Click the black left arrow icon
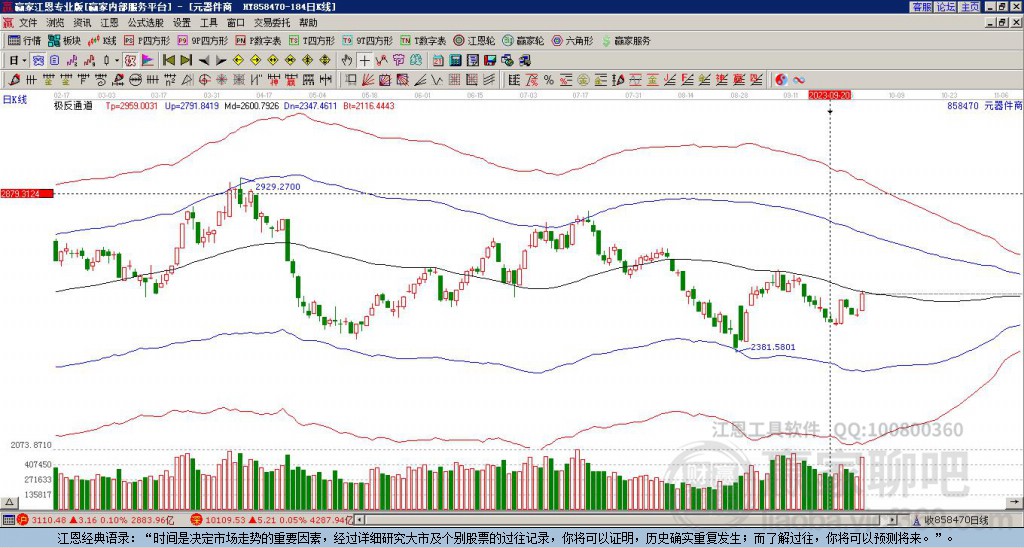The image size is (1024, 548). coord(204,61)
